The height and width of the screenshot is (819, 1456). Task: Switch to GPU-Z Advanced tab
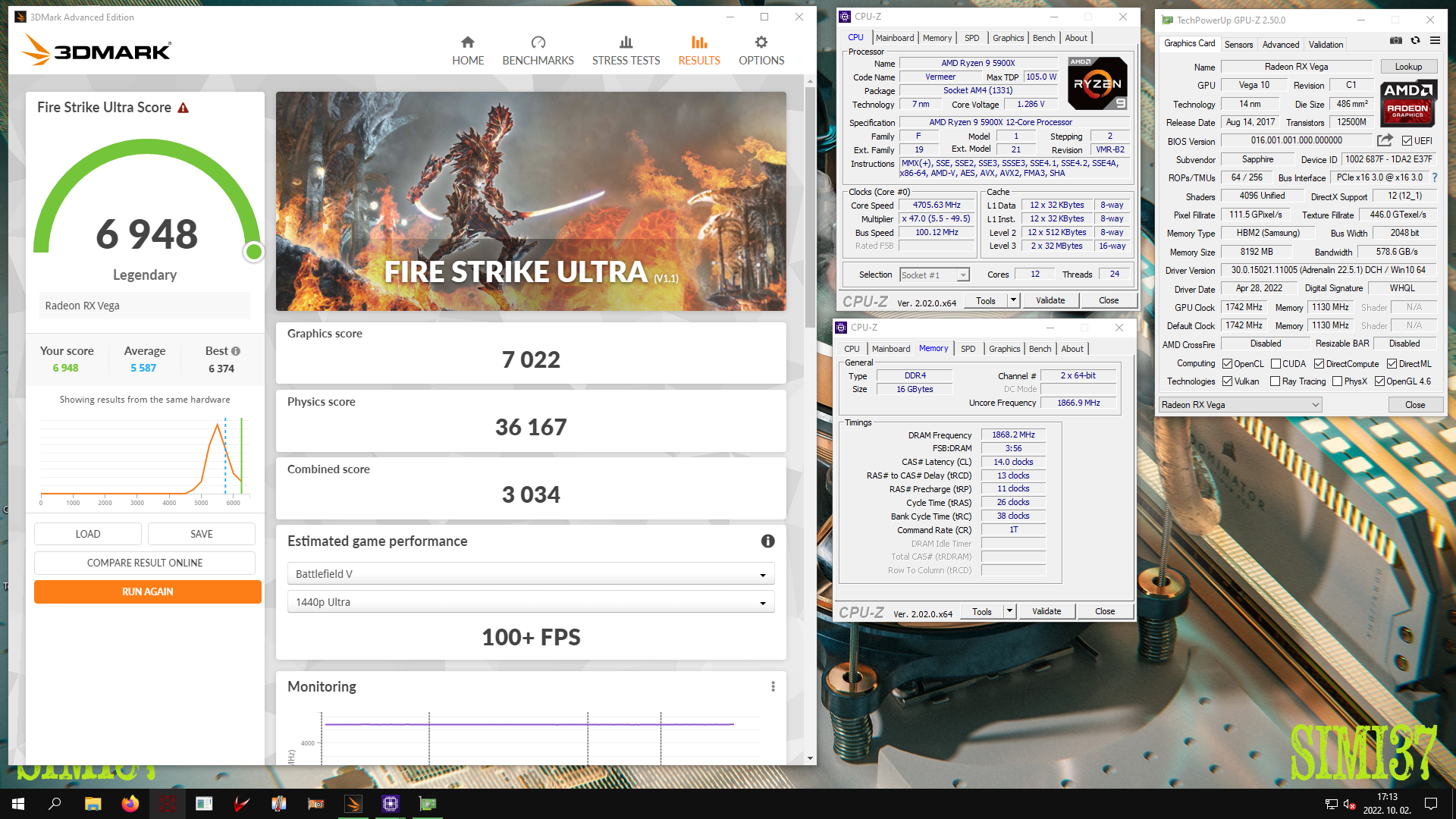[x=1280, y=45]
